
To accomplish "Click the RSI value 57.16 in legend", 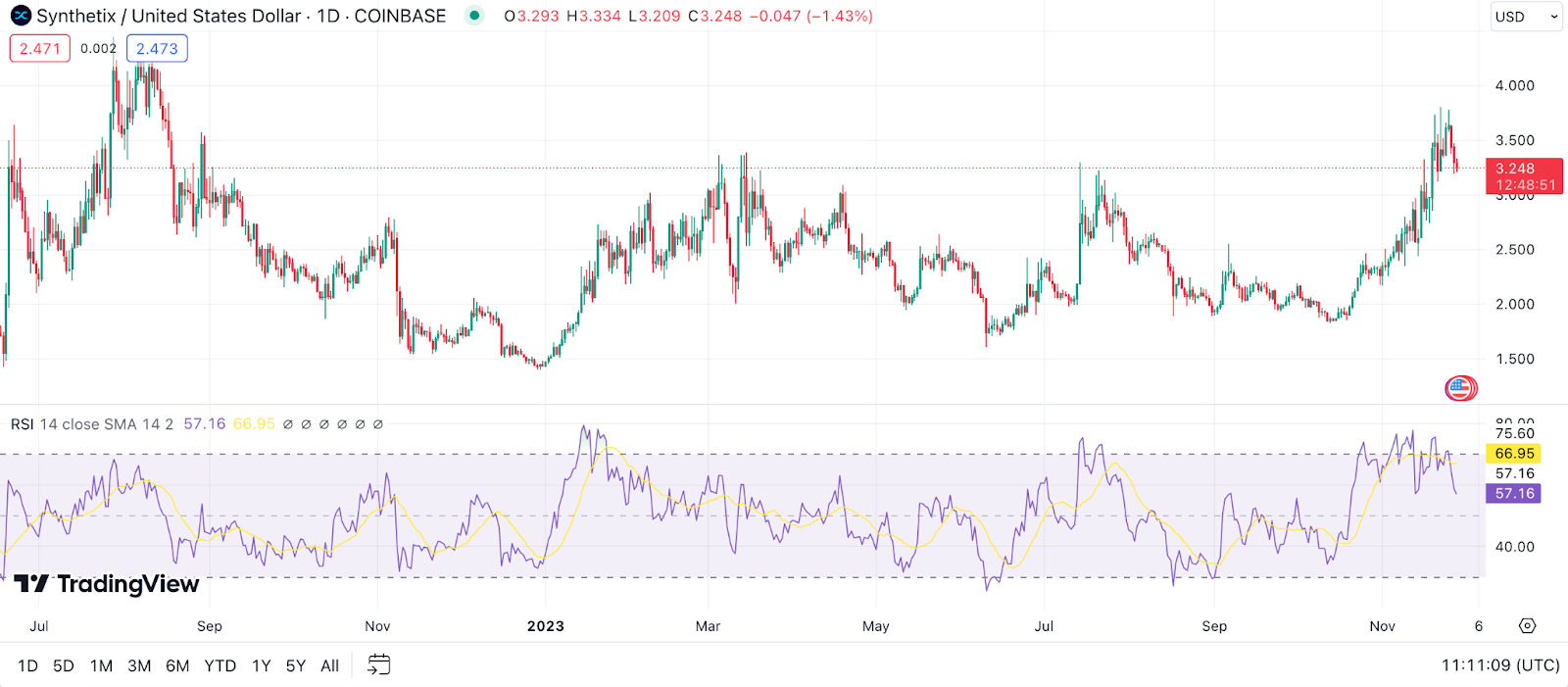I will coord(205,424).
